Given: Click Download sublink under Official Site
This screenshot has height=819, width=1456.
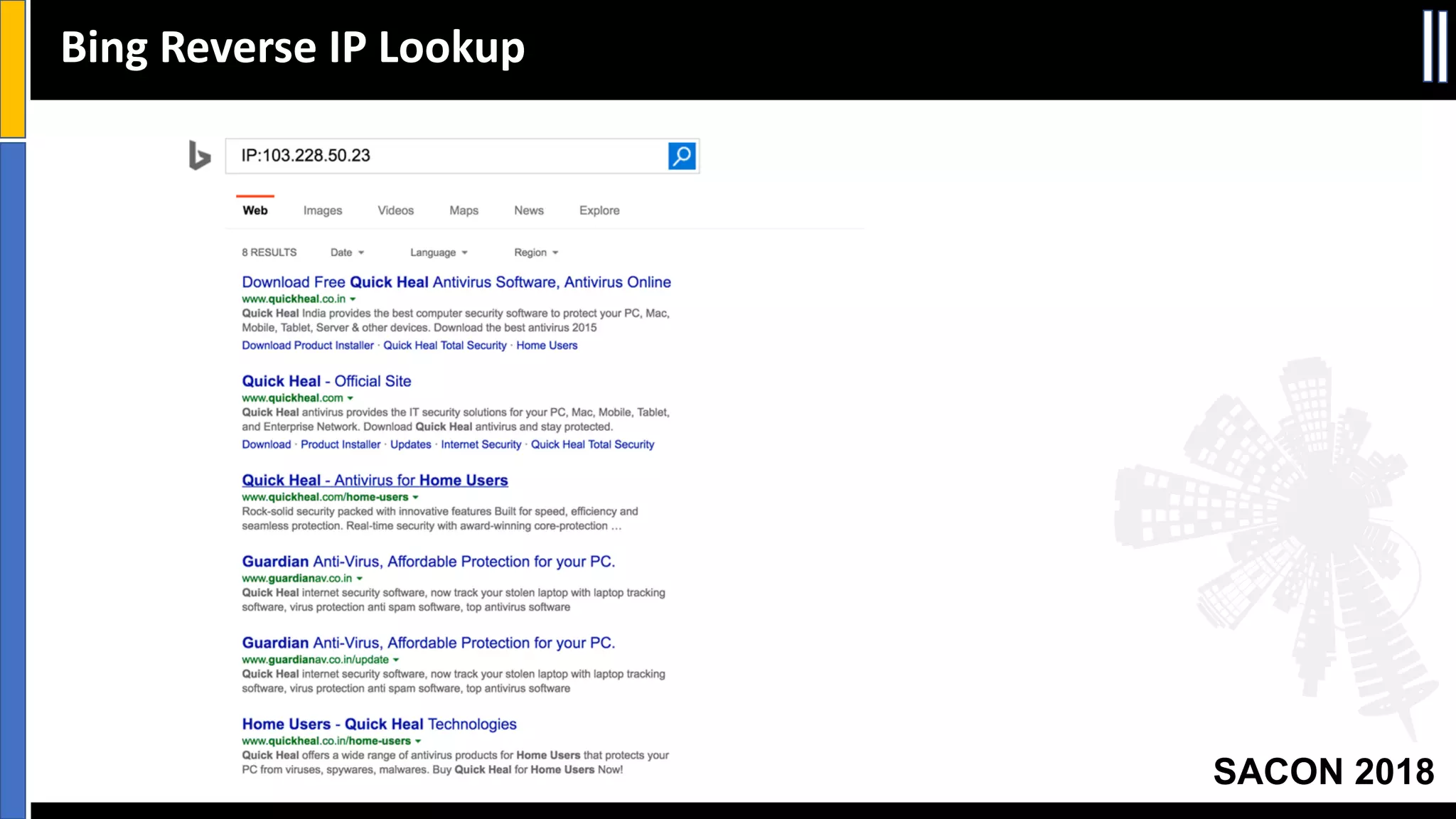Looking at the screenshot, I should [x=267, y=444].
